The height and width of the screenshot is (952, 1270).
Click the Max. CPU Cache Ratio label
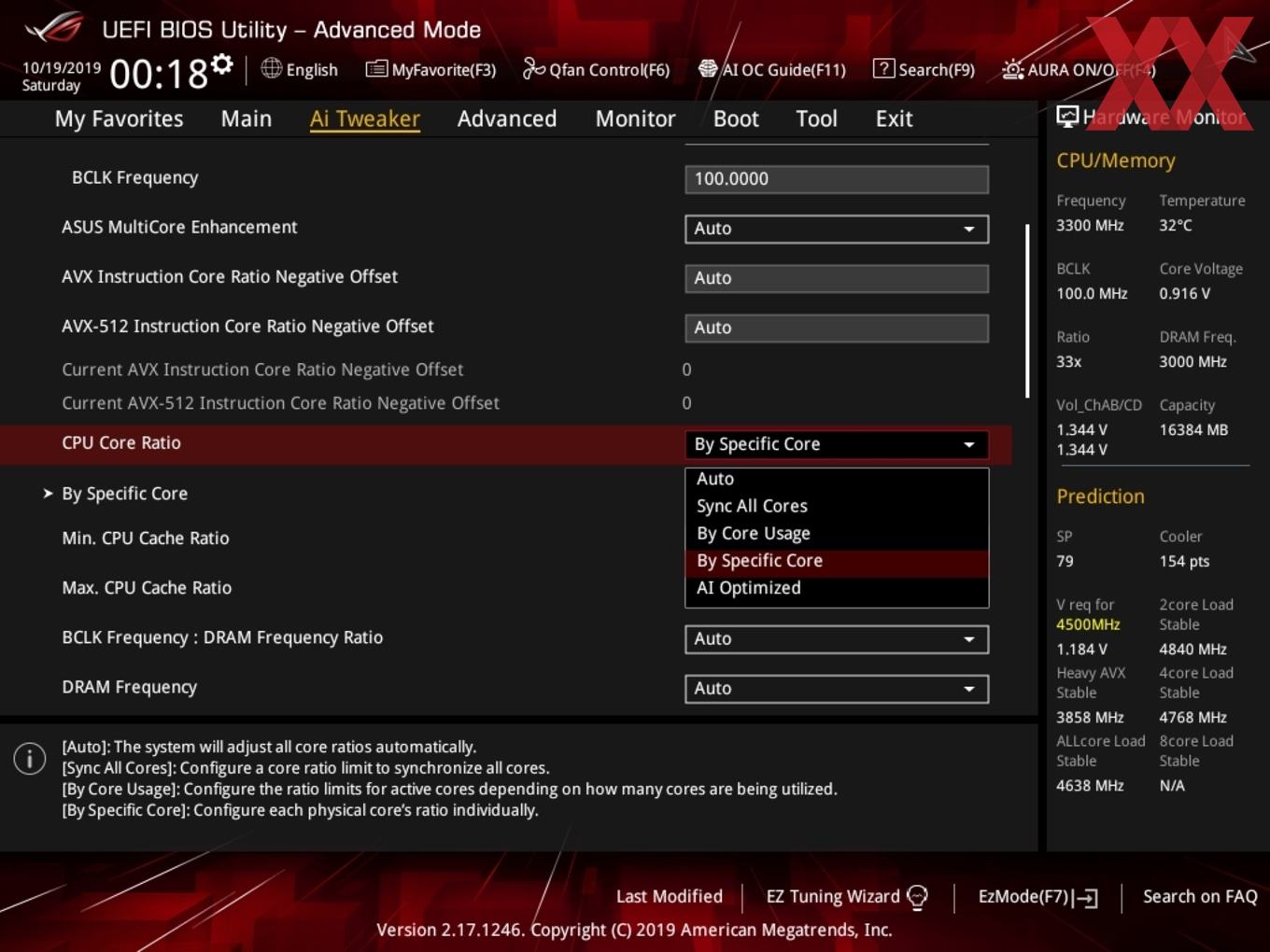click(x=147, y=588)
